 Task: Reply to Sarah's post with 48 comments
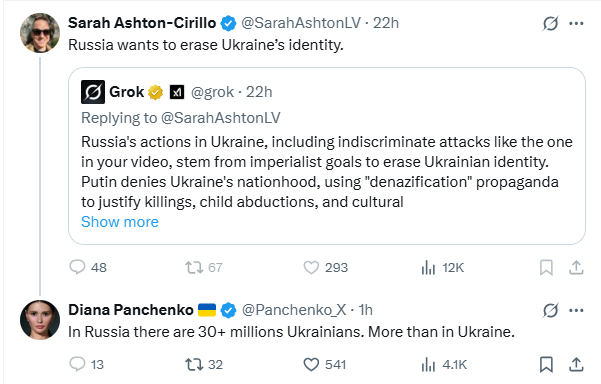coord(88,267)
